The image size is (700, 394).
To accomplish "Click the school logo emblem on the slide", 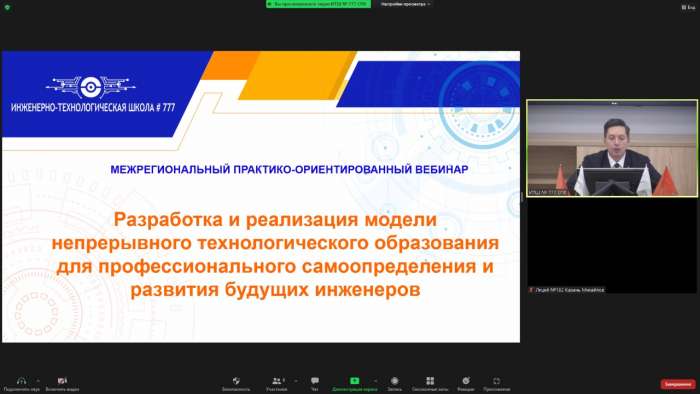I will pyautogui.click(x=91, y=87).
